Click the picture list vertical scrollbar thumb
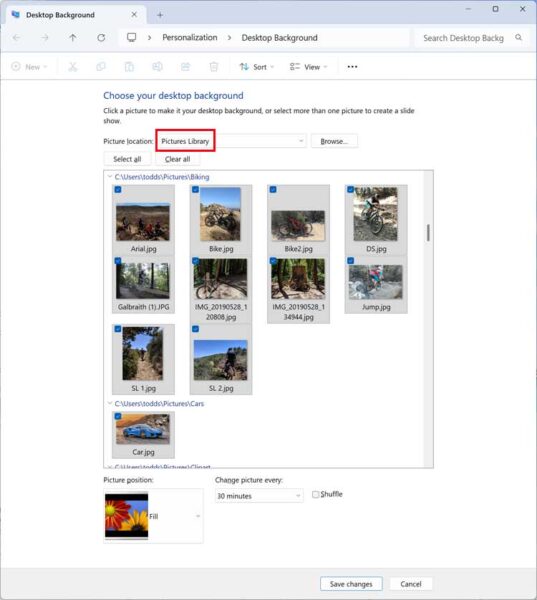Image resolution: width=537 pixels, height=600 pixels. (x=428, y=233)
